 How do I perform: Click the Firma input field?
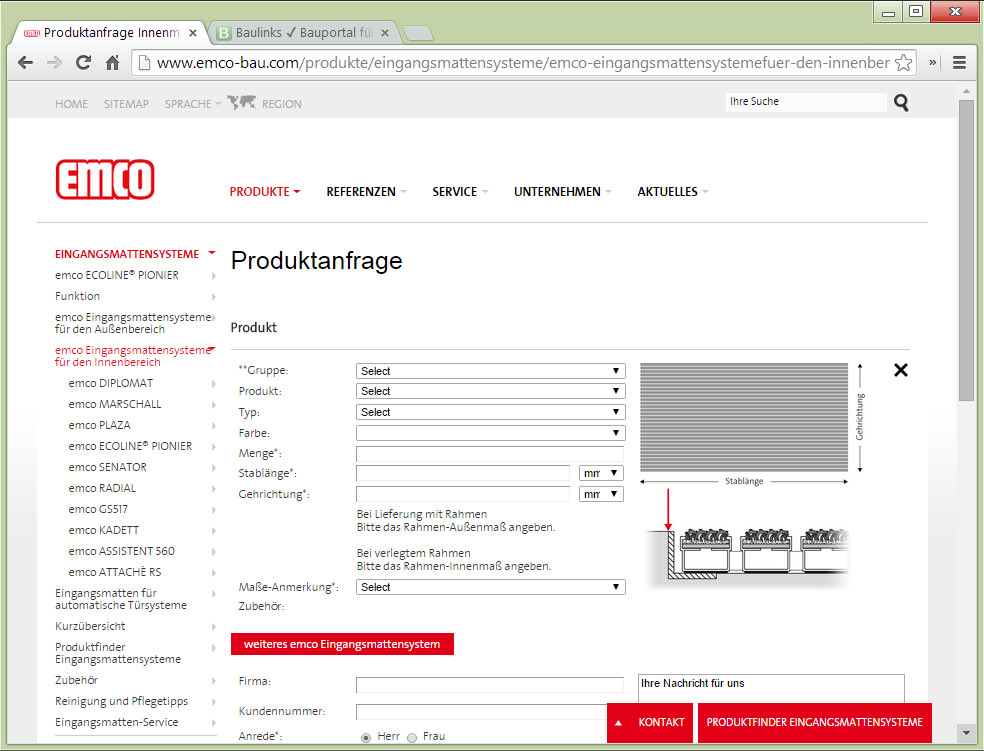(490, 684)
